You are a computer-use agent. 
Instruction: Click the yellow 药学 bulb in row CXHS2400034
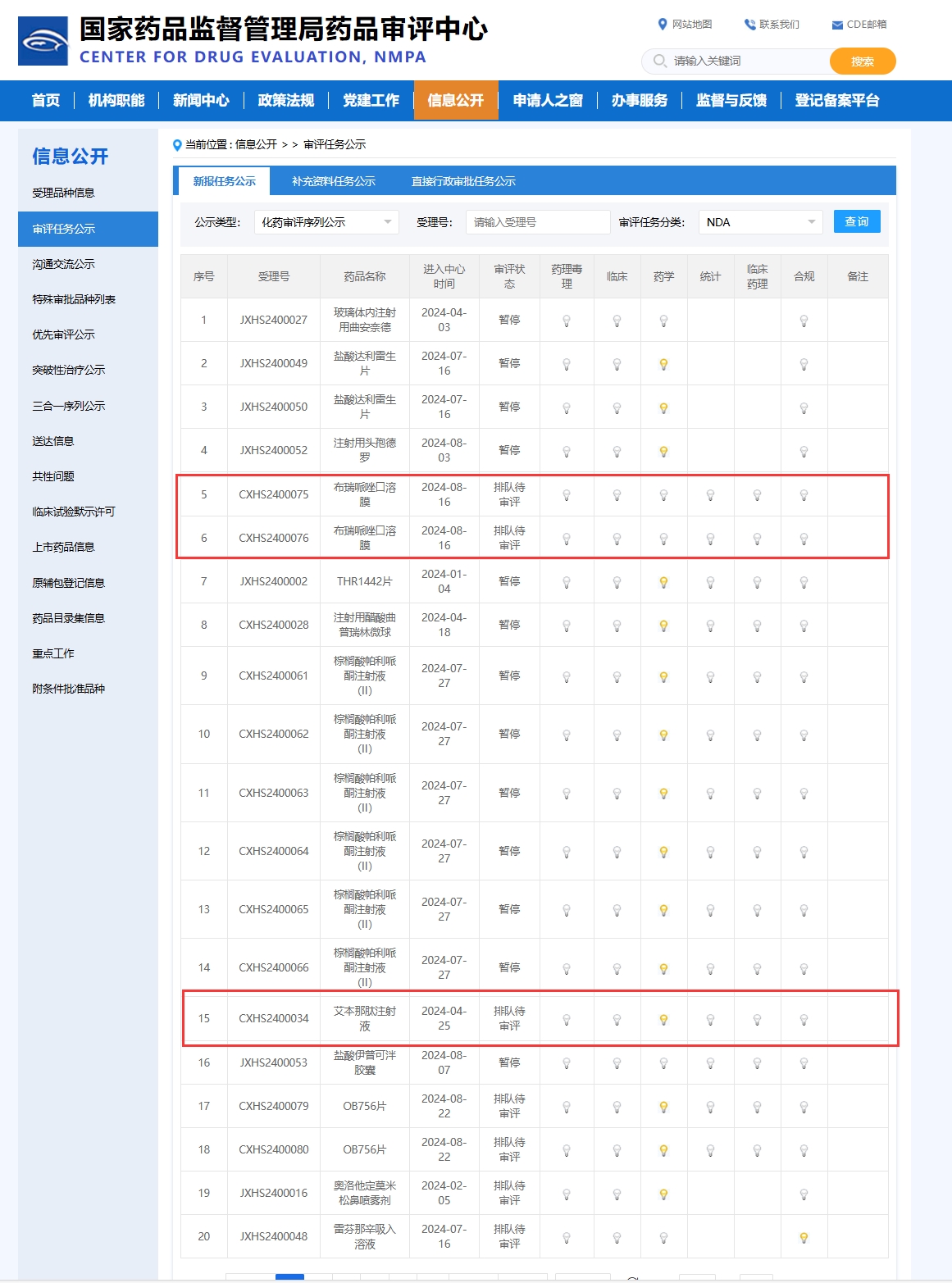pyautogui.click(x=664, y=1020)
